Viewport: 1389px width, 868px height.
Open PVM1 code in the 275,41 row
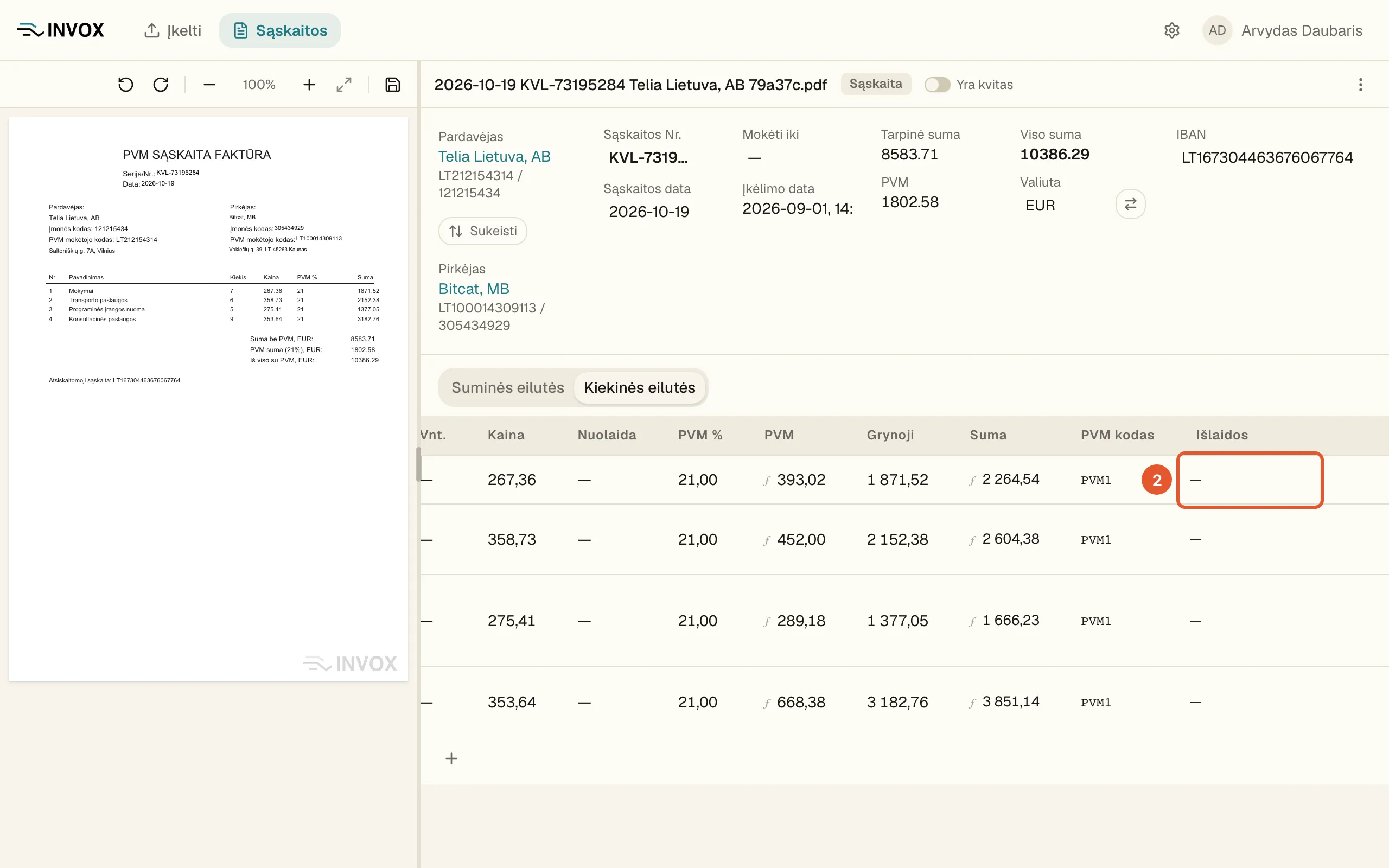(1095, 621)
